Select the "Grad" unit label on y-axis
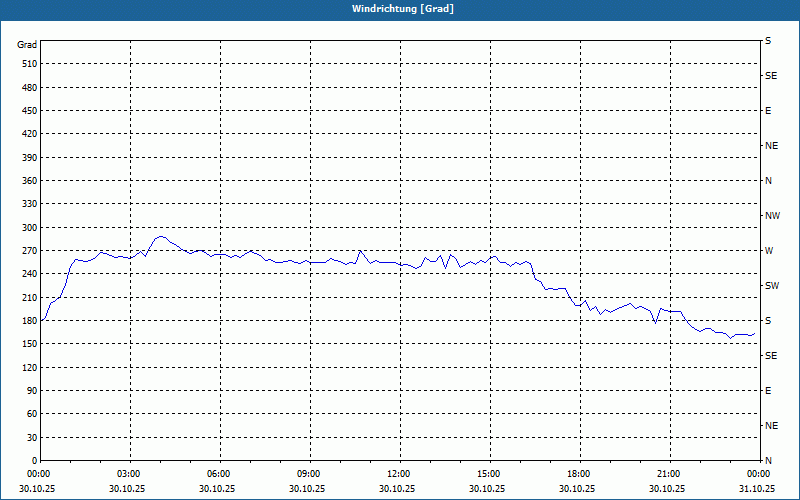 click(x=27, y=45)
